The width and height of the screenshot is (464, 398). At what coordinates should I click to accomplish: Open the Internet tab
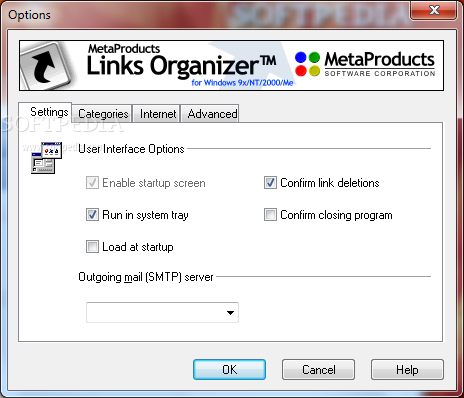157,114
